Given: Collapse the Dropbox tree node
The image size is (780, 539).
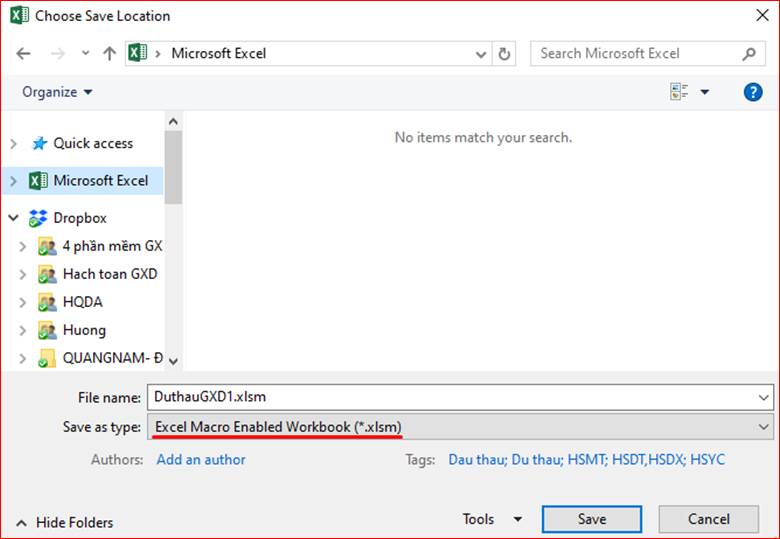Looking at the screenshot, I should [13, 218].
